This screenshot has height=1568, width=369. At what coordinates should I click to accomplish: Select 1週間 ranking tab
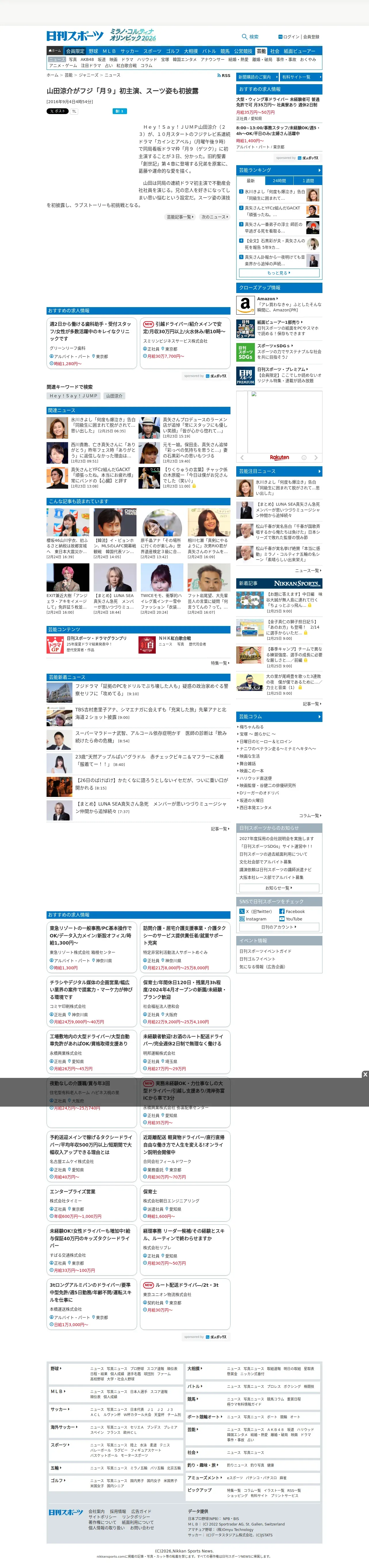click(x=308, y=181)
